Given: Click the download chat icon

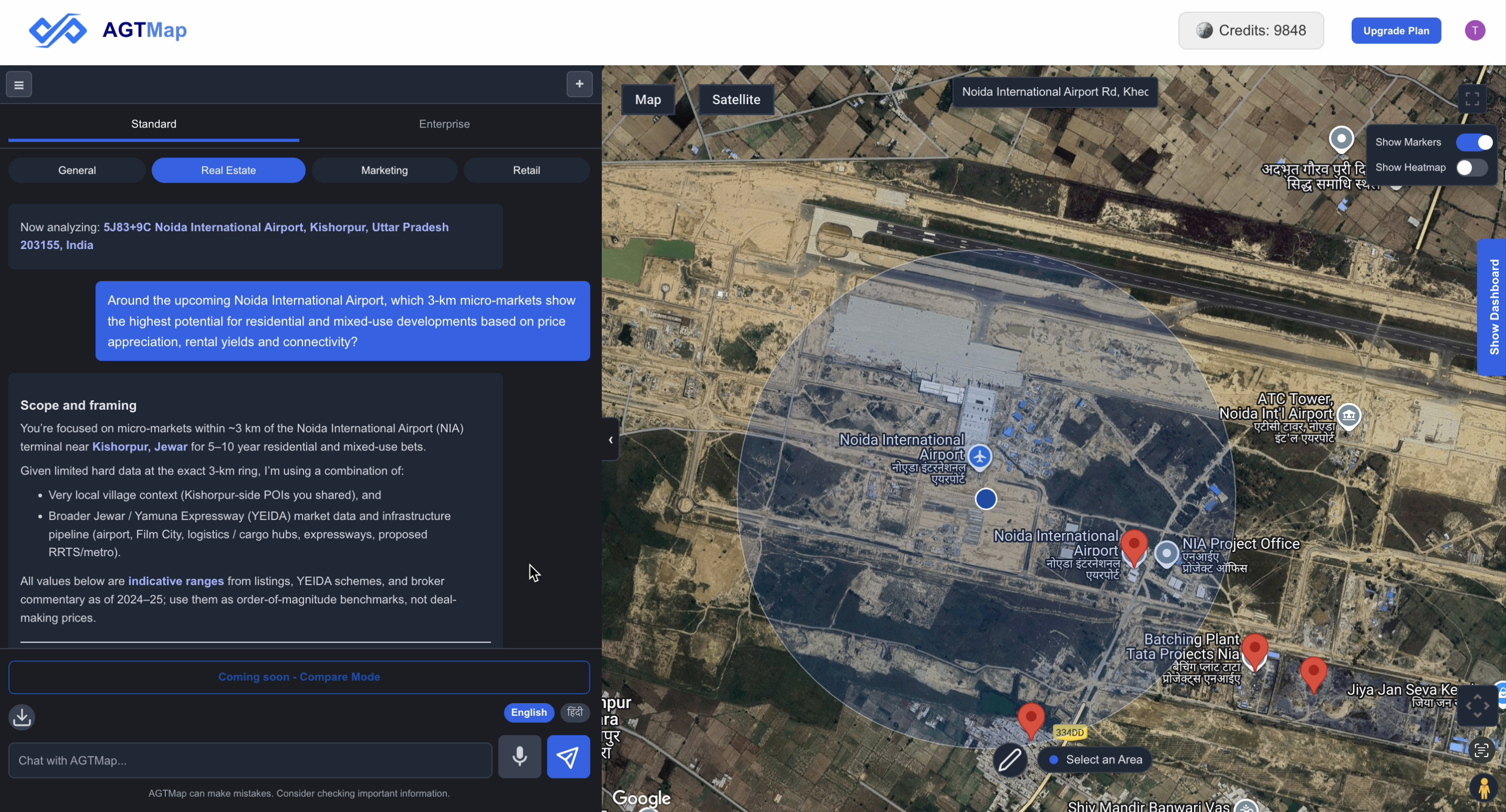Looking at the screenshot, I should point(22,717).
